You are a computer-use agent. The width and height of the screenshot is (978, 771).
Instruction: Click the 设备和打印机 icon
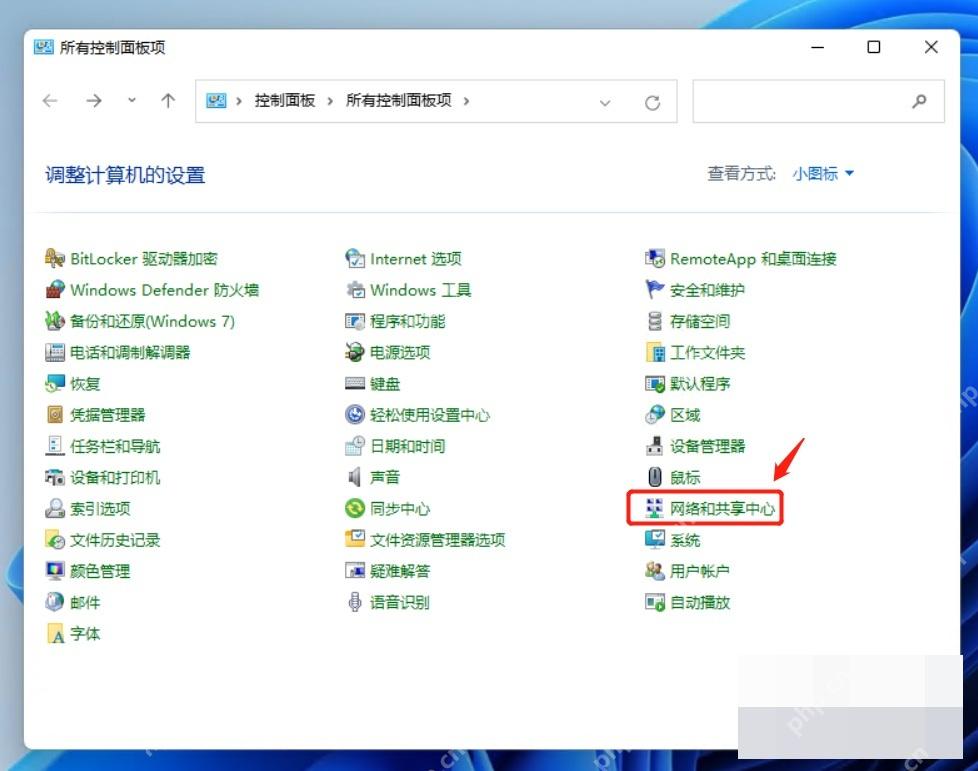(x=55, y=477)
